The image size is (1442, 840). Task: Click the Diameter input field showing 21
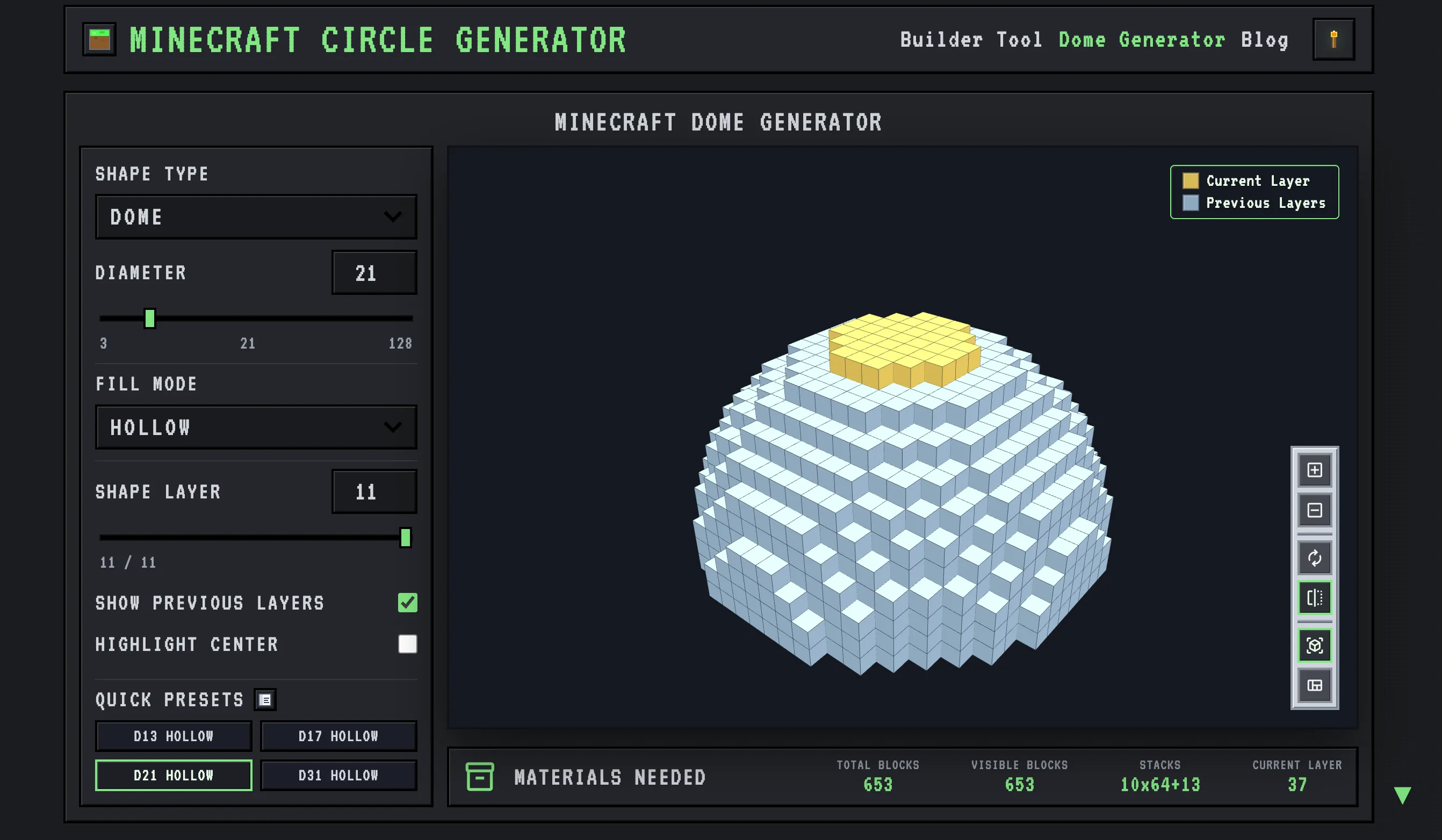point(374,273)
